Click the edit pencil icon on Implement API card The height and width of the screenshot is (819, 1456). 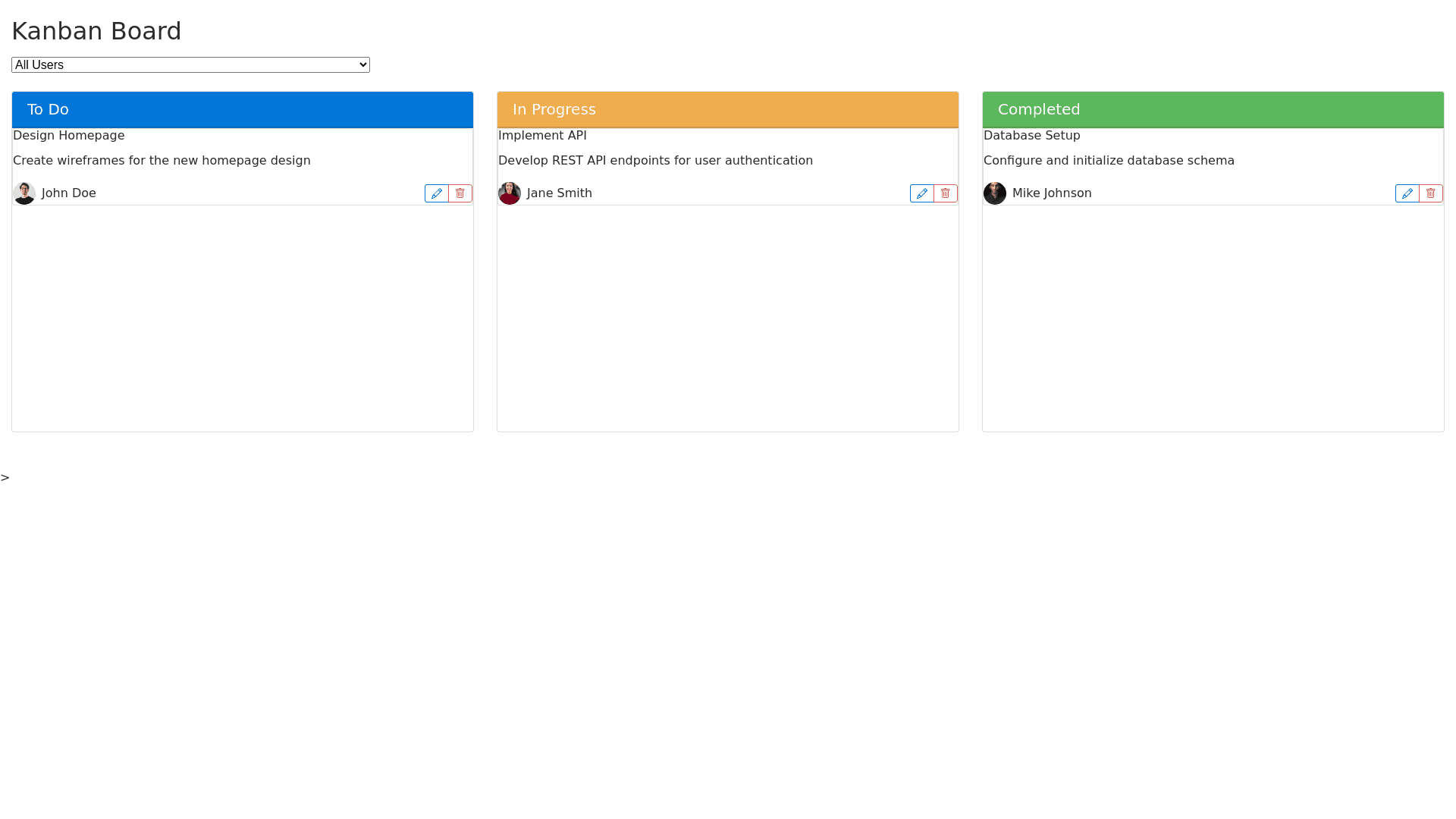(921, 193)
